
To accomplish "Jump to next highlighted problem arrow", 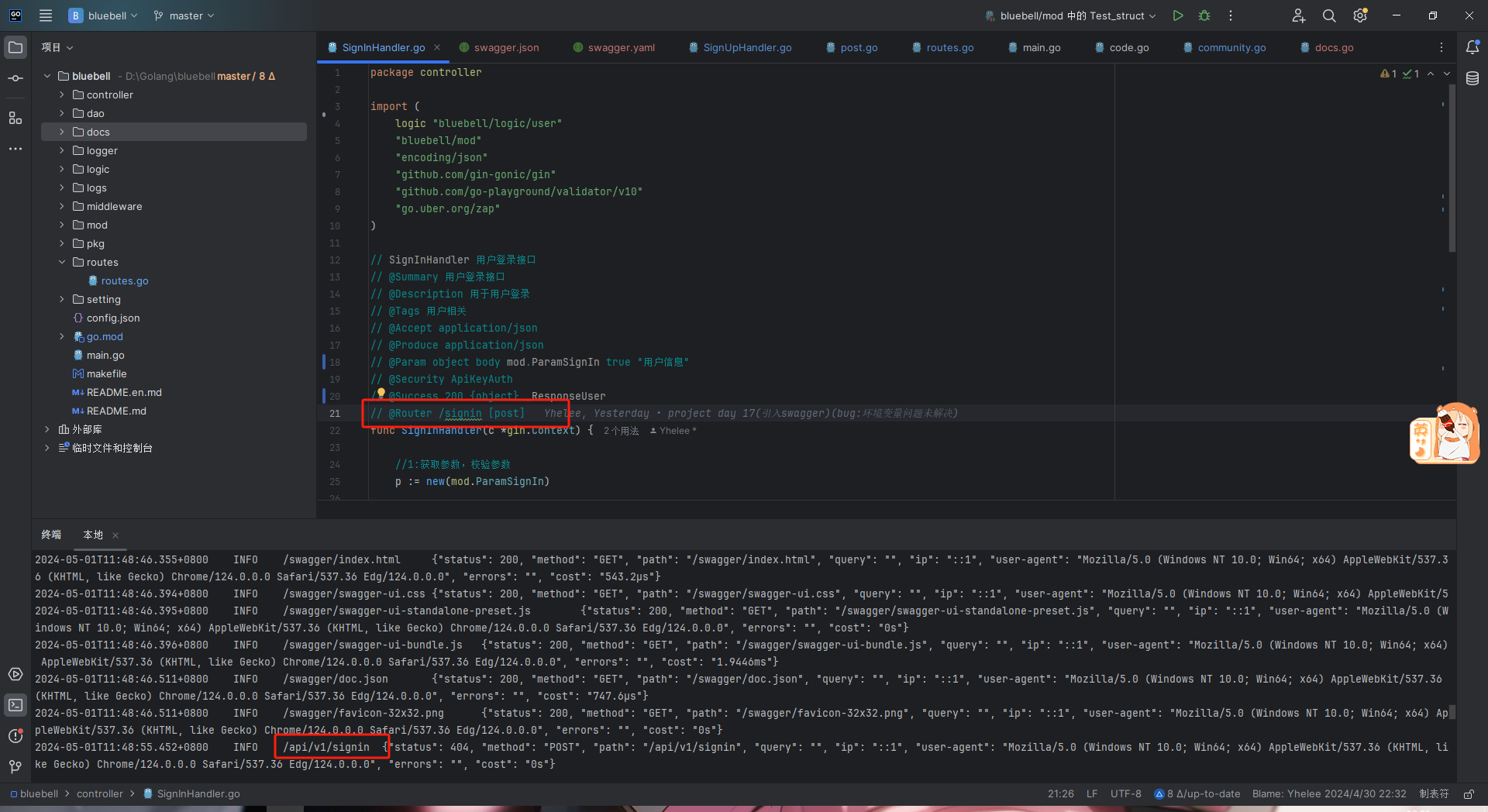I will point(1447,74).
